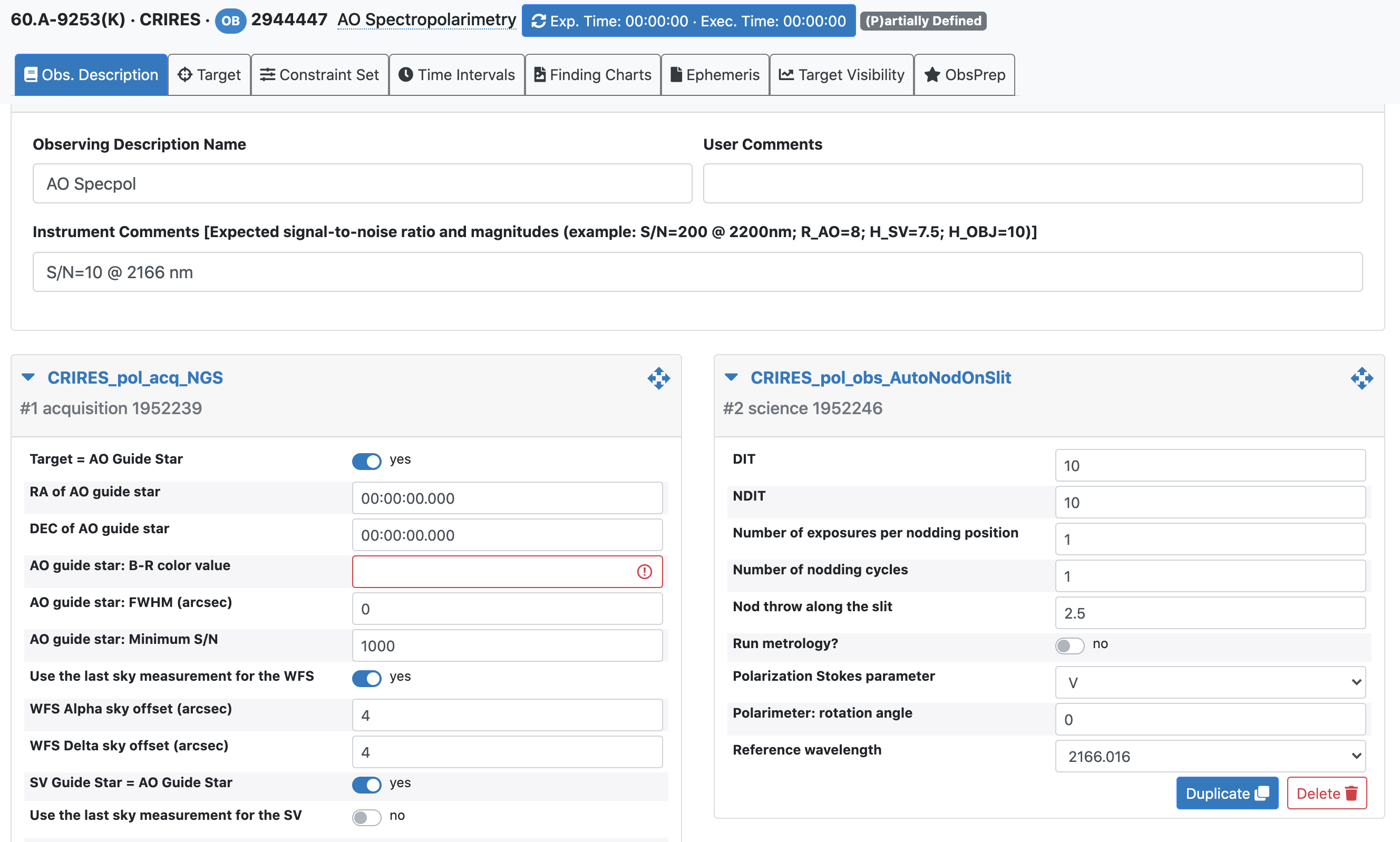Disable Target = AO Guide Star toggle
The height and width of the screenshot is (842, 1400).
coord(366,461)
